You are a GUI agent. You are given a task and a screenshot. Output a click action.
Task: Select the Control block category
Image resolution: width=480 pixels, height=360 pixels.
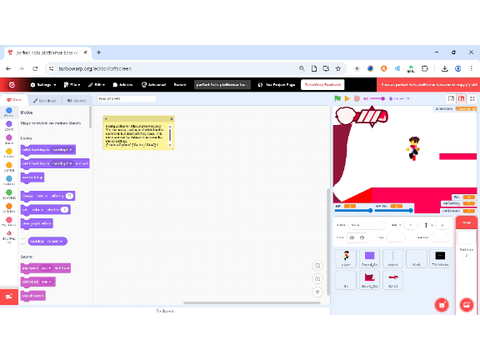(x=9, y=167)
